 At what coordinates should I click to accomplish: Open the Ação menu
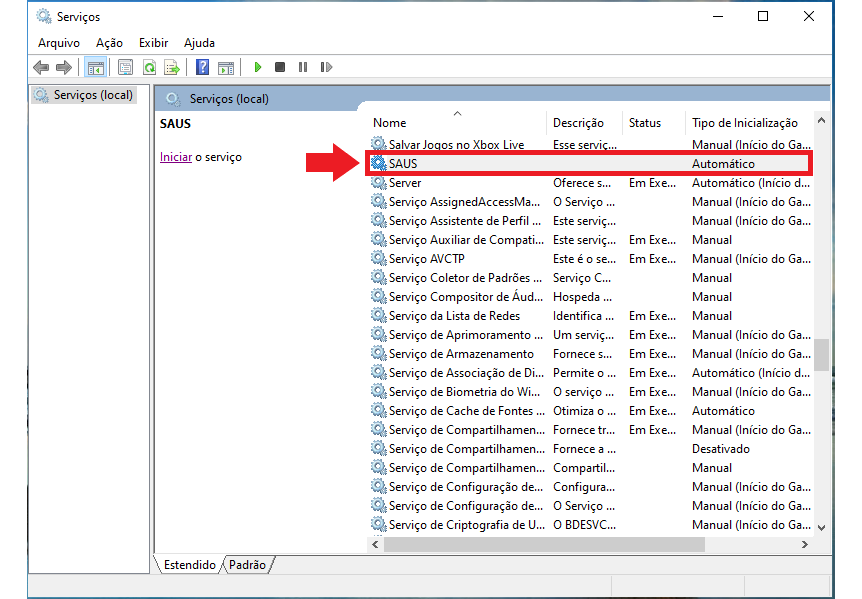[109, 43]
